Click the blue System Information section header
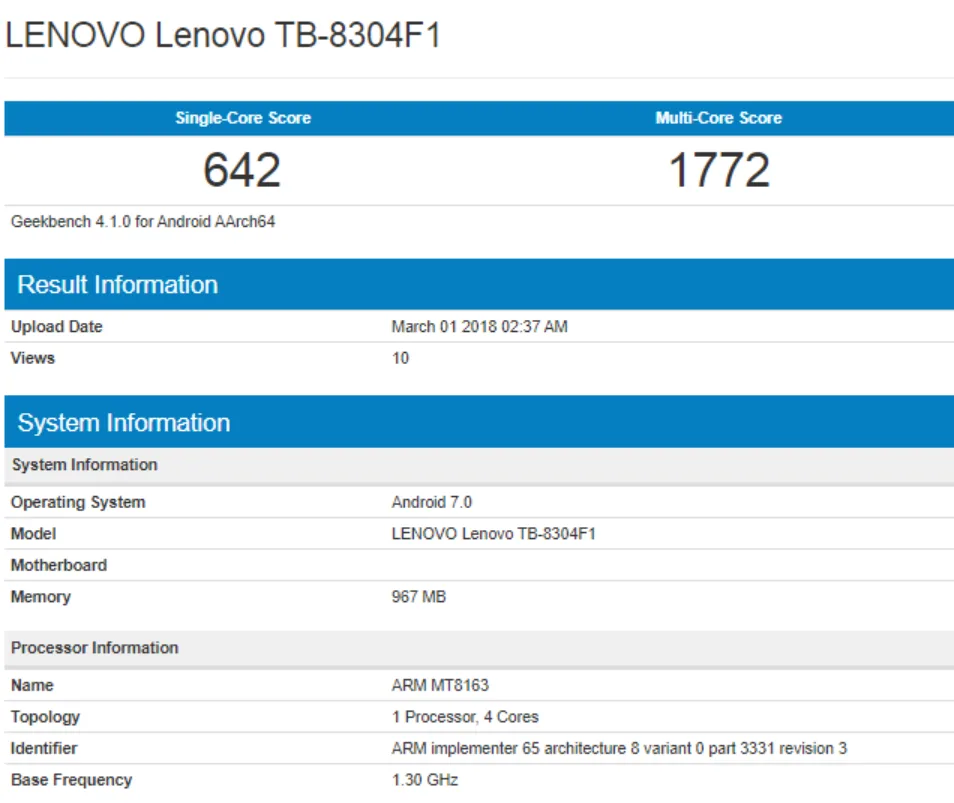This screenshot has height=803, width=954. click(x=479, y=422)
